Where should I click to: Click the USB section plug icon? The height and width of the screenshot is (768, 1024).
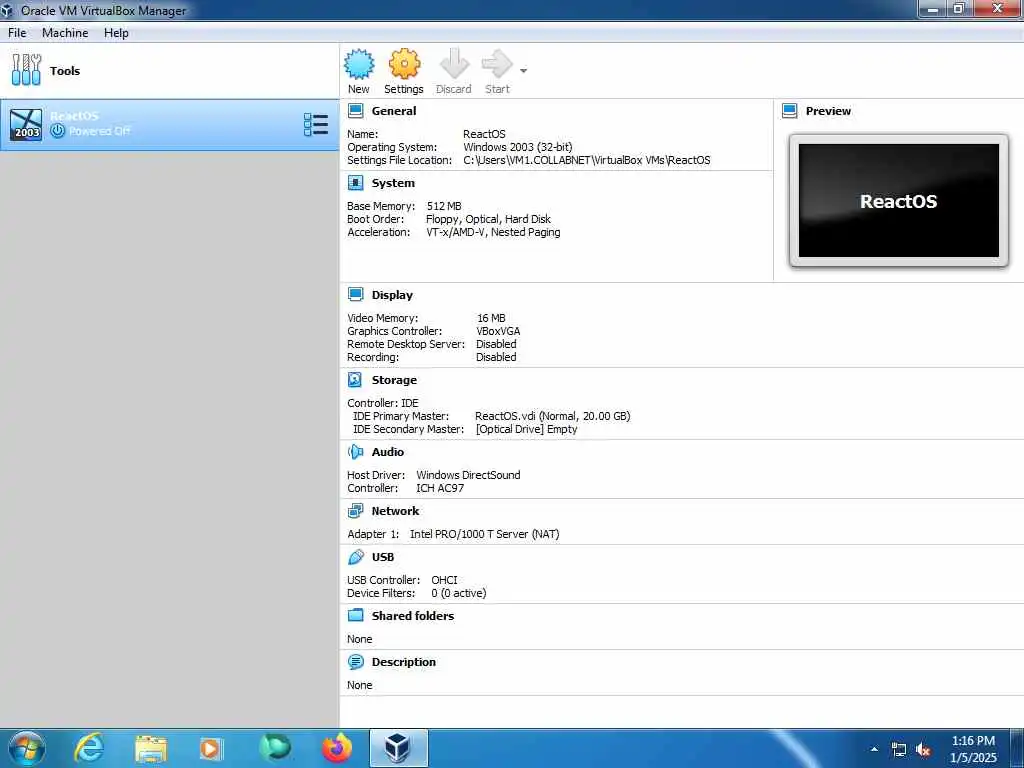pyautogui.click(x=356, y=556)
